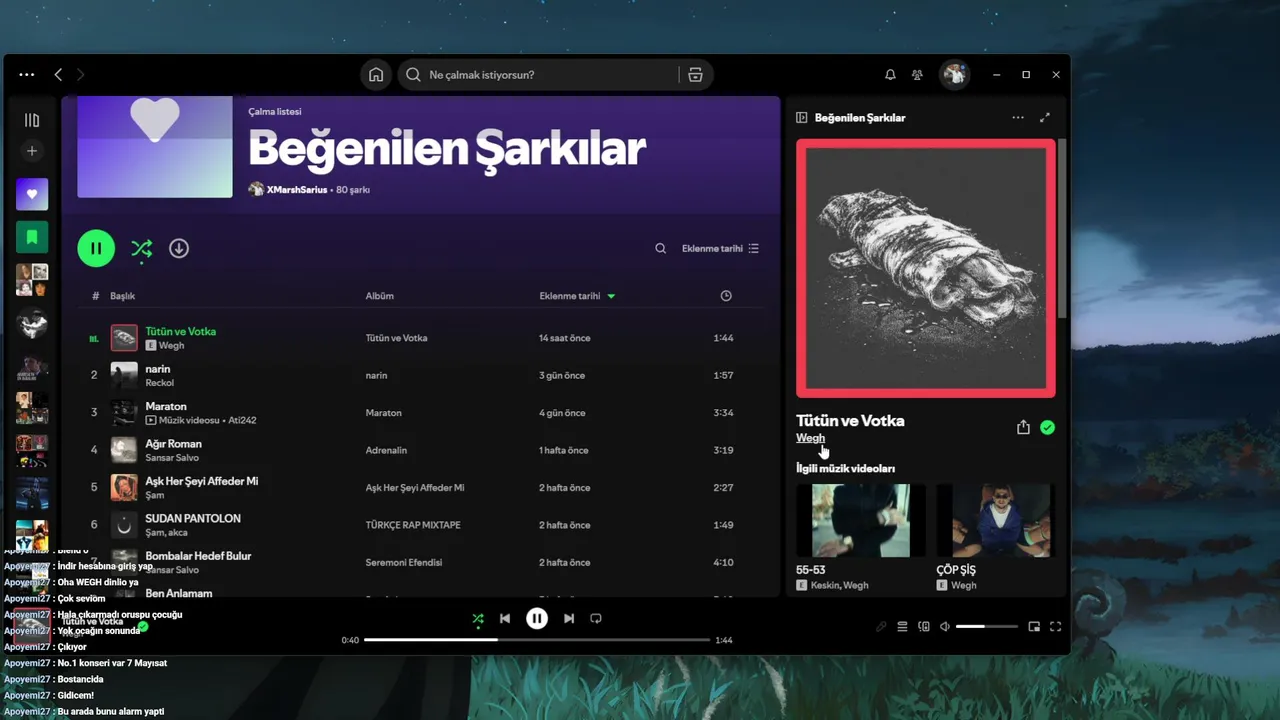The image size is (1280, 720).
Task: Select 'Aşk Her Şeyi Affeder Mi' track title
Action: point(201,481)
